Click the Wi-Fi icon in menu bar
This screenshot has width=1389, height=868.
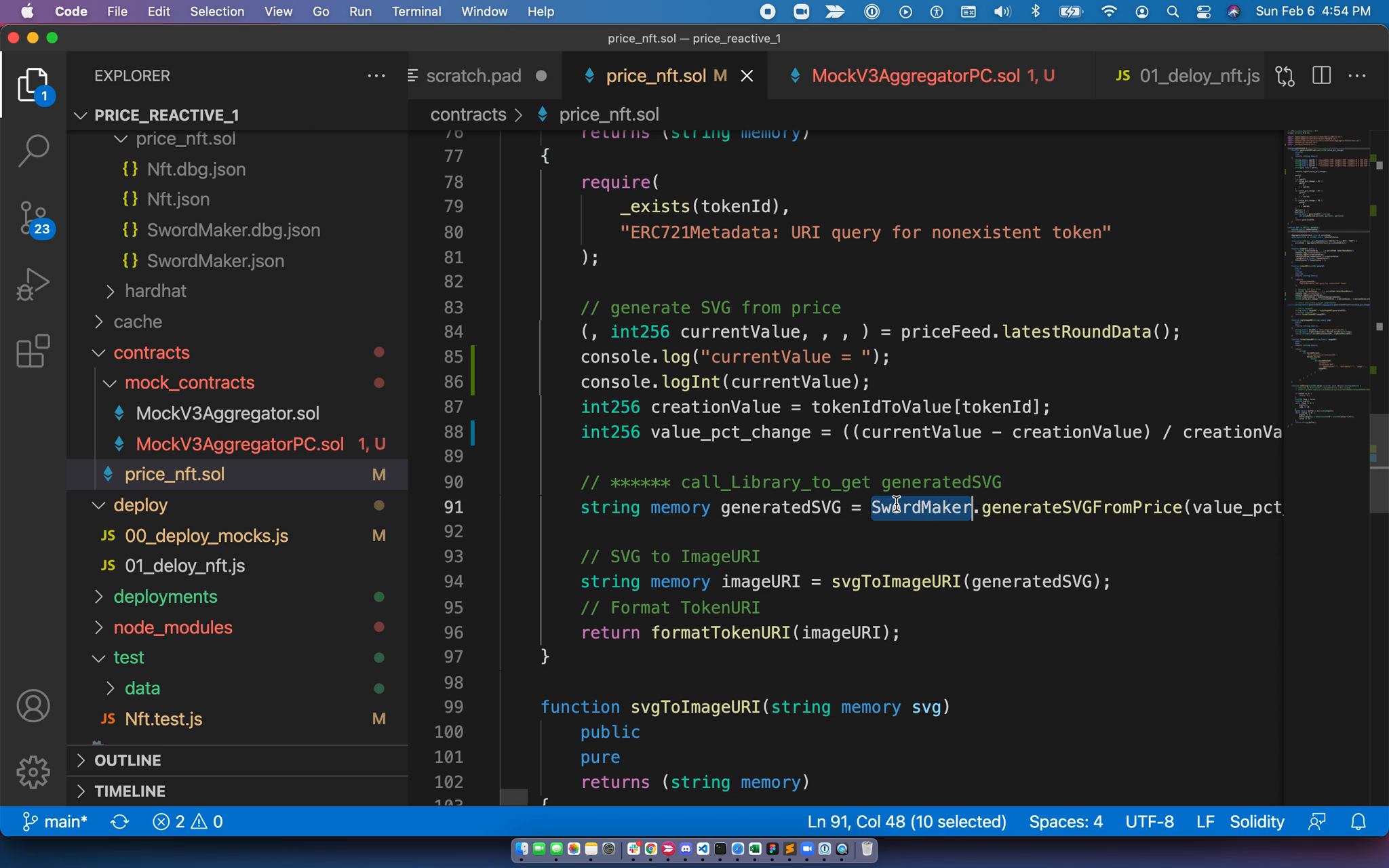1109,12
